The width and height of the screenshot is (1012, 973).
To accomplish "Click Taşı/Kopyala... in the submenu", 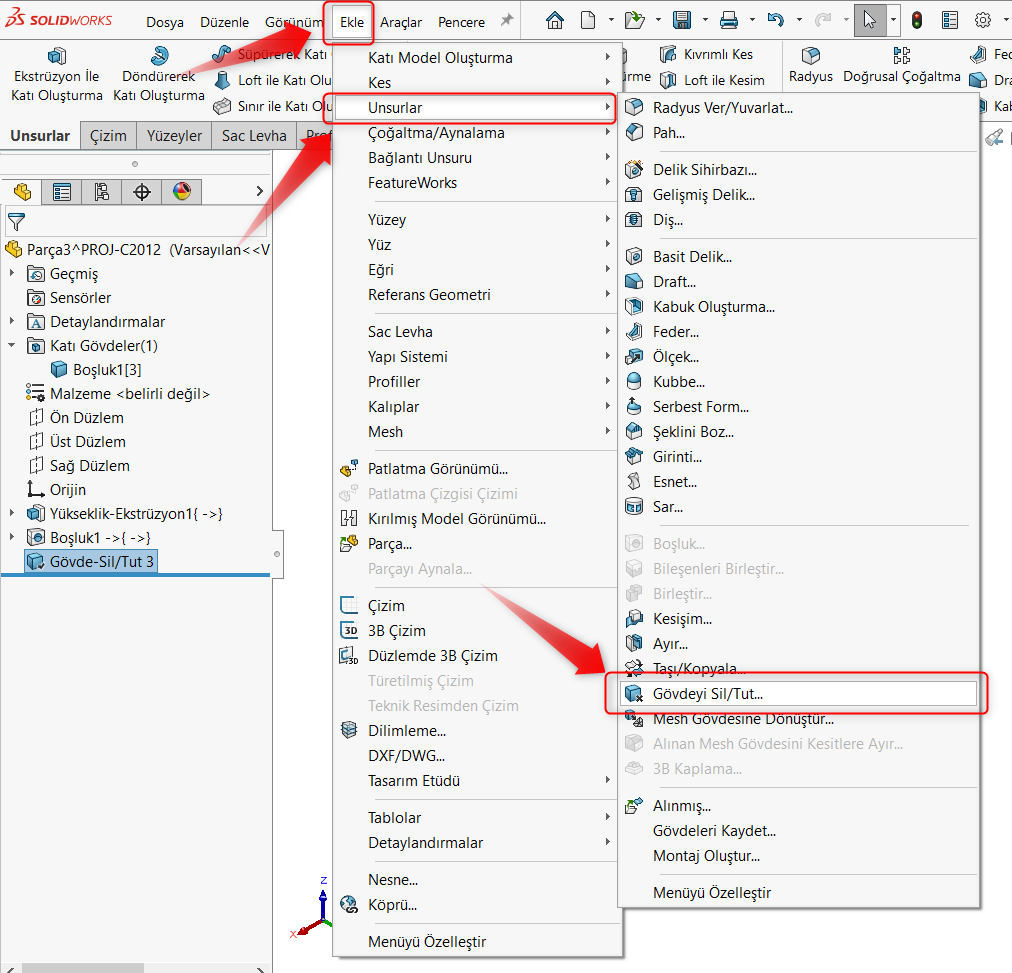I will [798, 668].
